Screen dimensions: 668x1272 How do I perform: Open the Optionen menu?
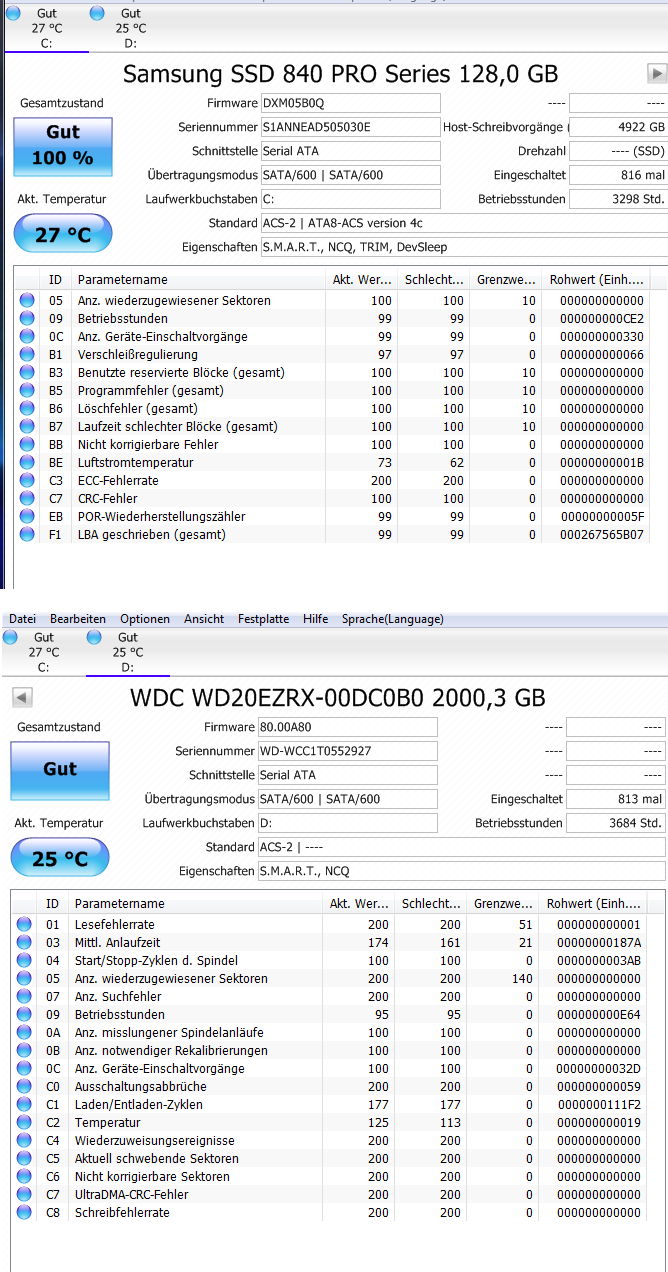click(x=145, y=619)
